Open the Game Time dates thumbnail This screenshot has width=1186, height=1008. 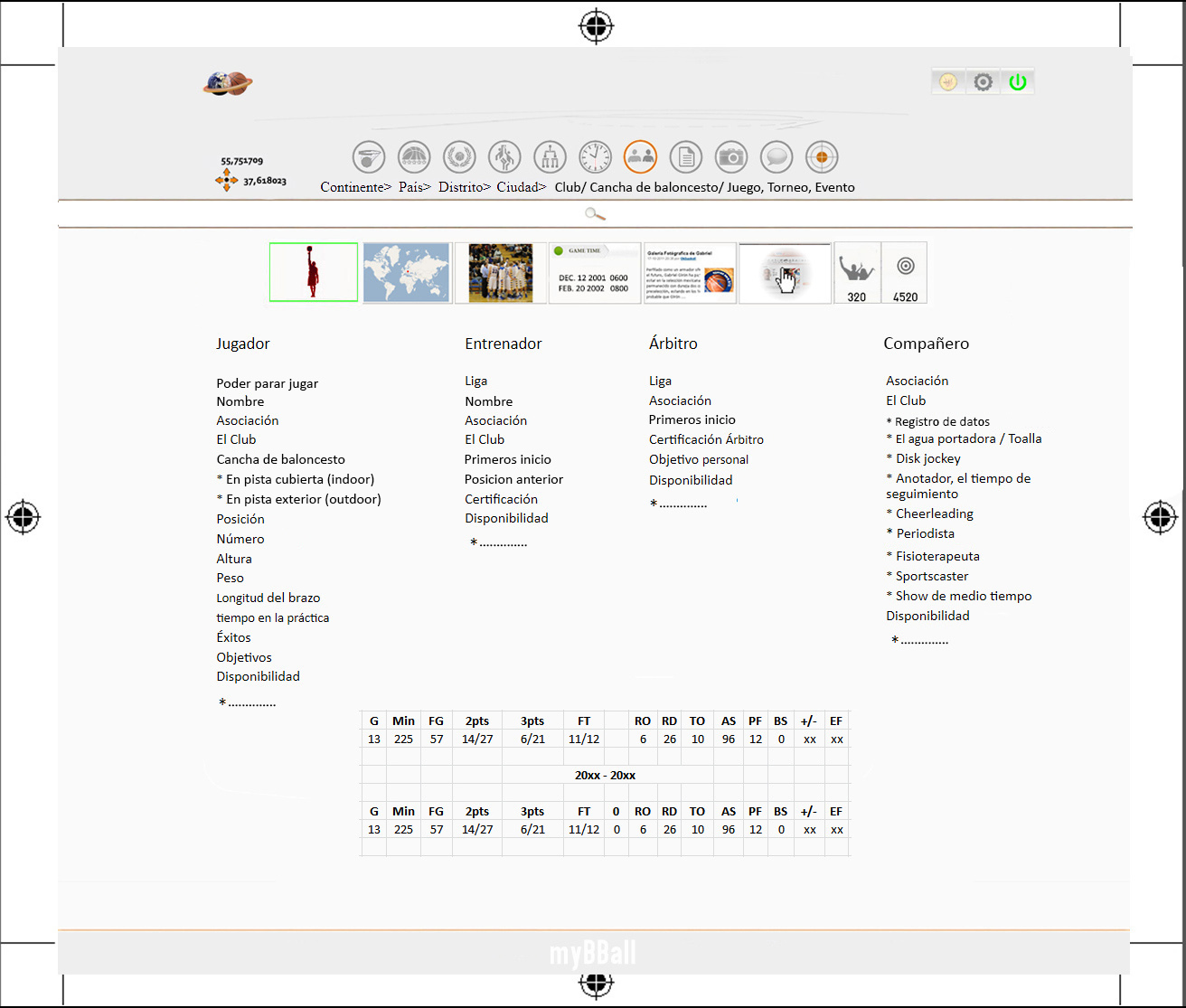coord(594,273)
